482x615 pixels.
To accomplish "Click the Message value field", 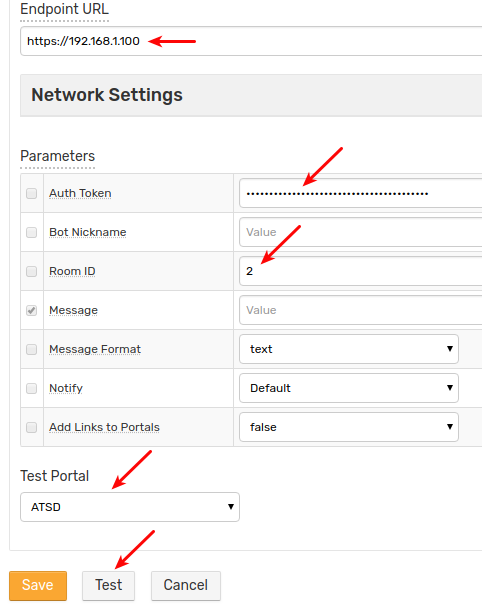I will 360,310.
